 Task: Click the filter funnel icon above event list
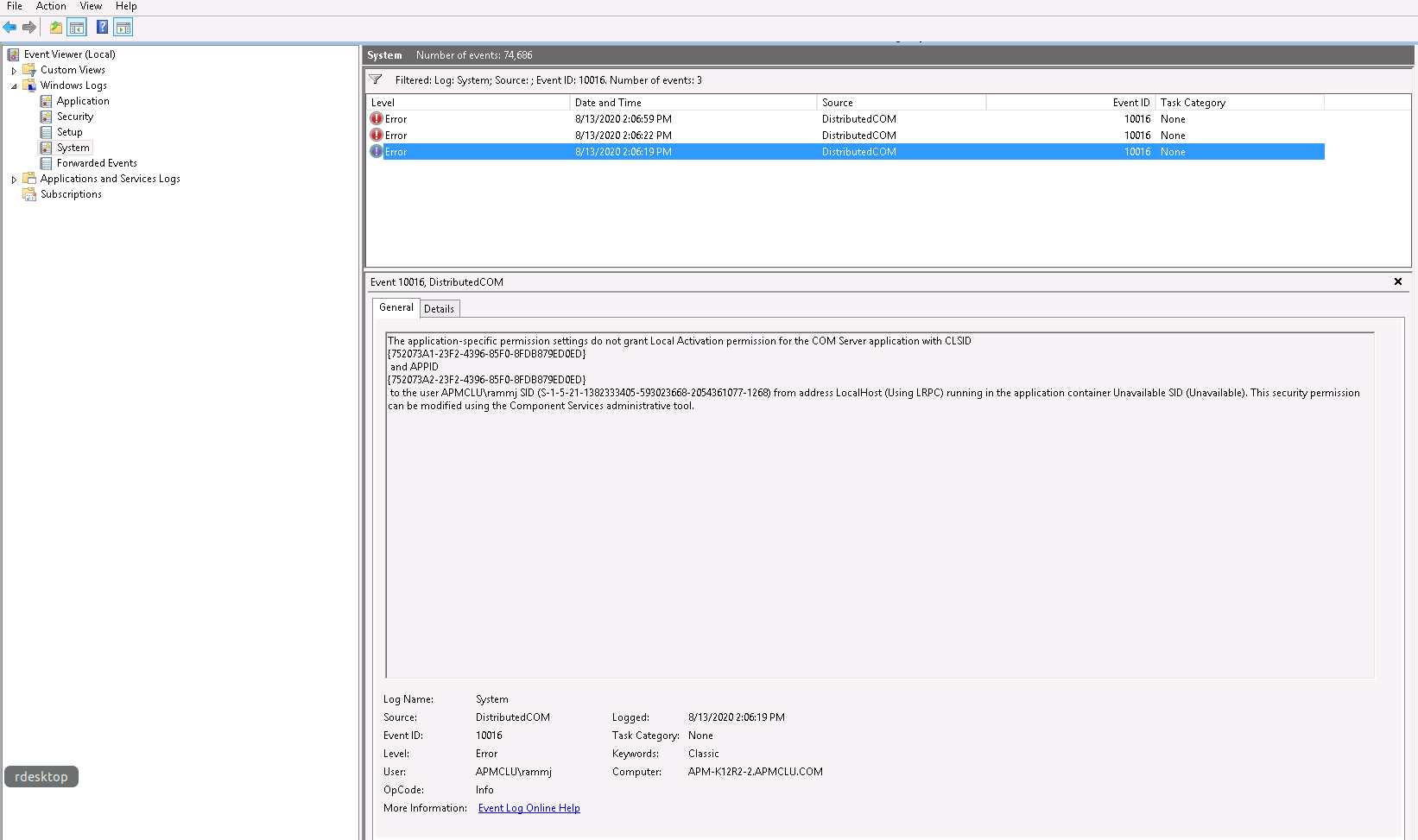point(376,79)
